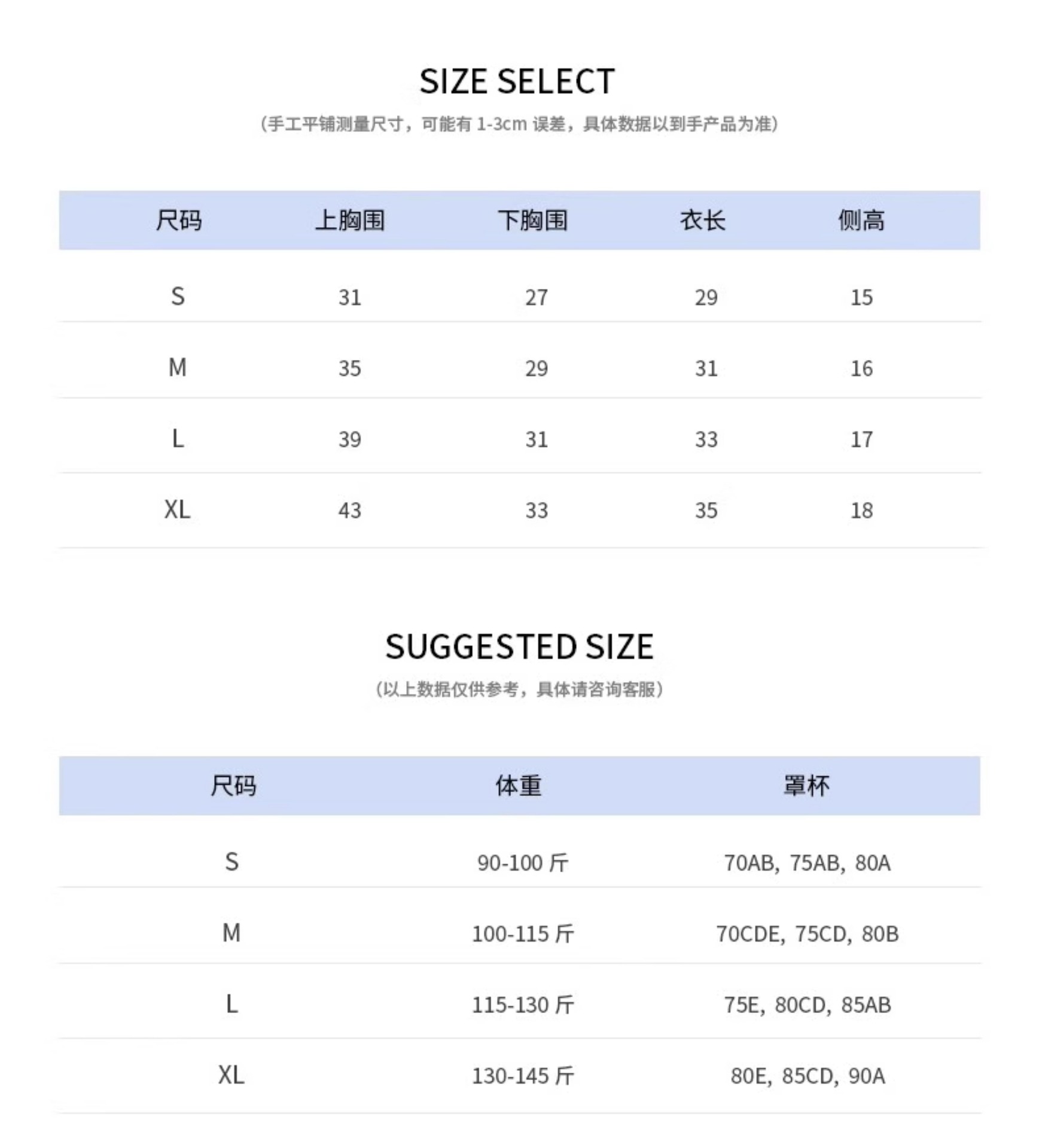The width and height of the screenshot is (1039, 1148).
Task: Click the 90-100 斤 weight cell
Action: pyautogui.click(x=523, y=863)
